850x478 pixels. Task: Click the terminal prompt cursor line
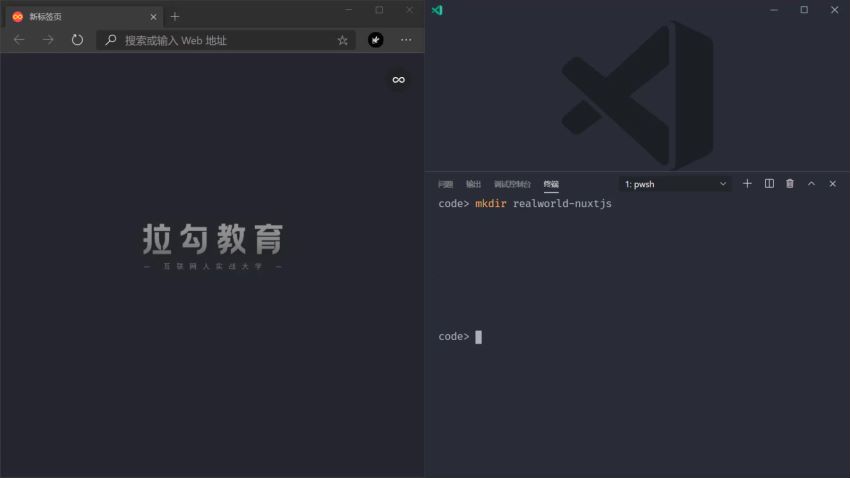[x=460, y=337]
